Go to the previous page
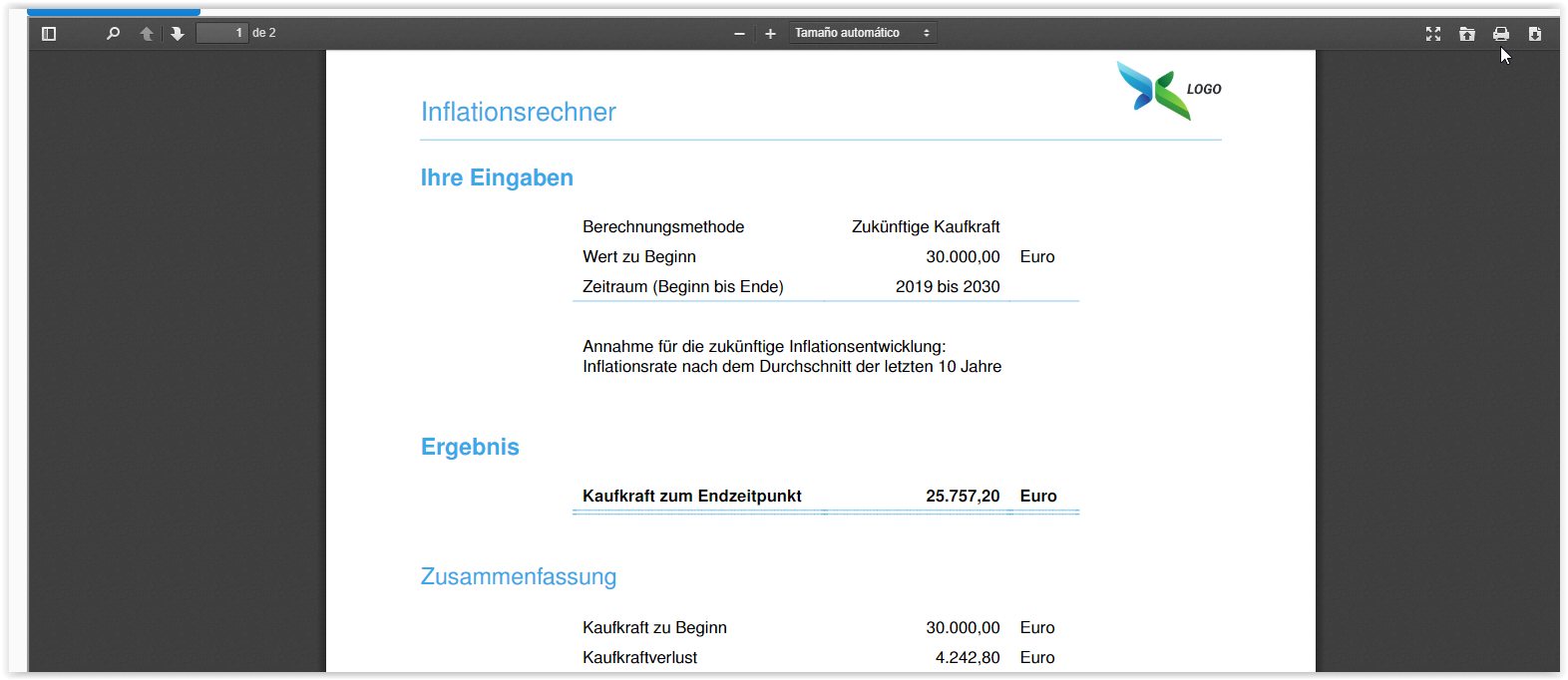The height and width of the screenshot is (680, 1568). [x=147, y=34]
